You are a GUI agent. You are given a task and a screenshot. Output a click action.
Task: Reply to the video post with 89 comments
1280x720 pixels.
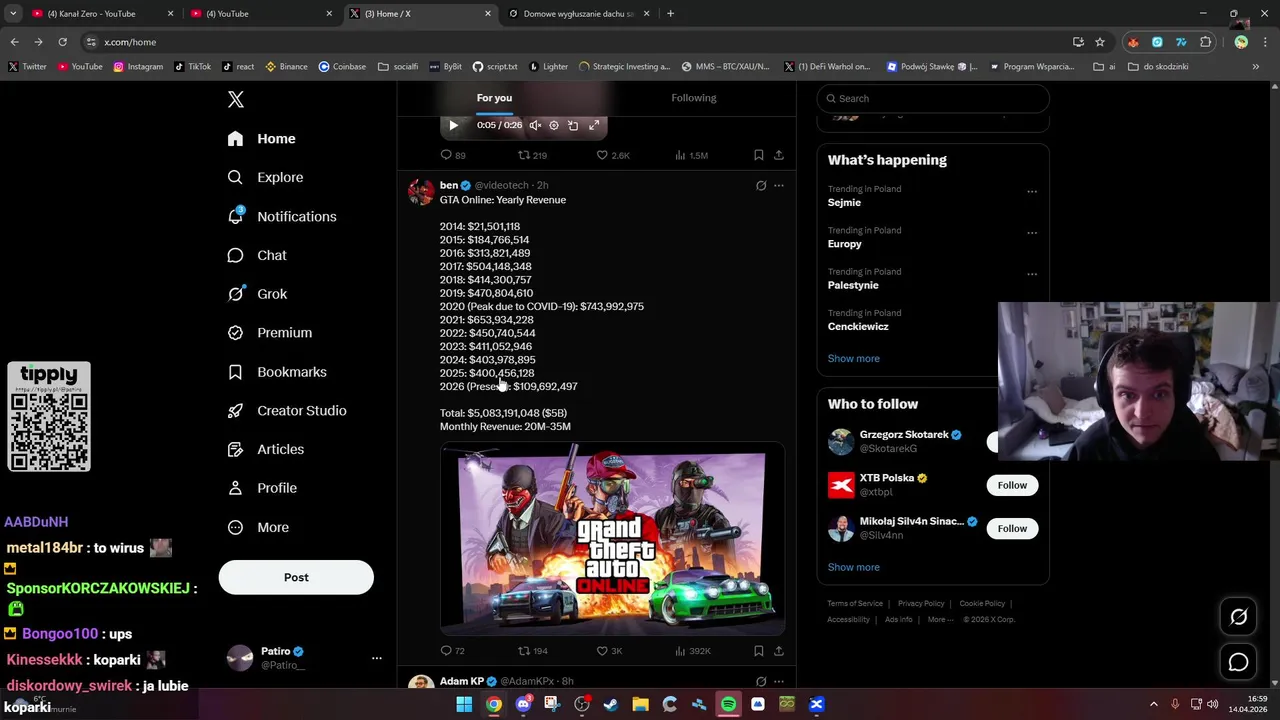coord(453,155)
